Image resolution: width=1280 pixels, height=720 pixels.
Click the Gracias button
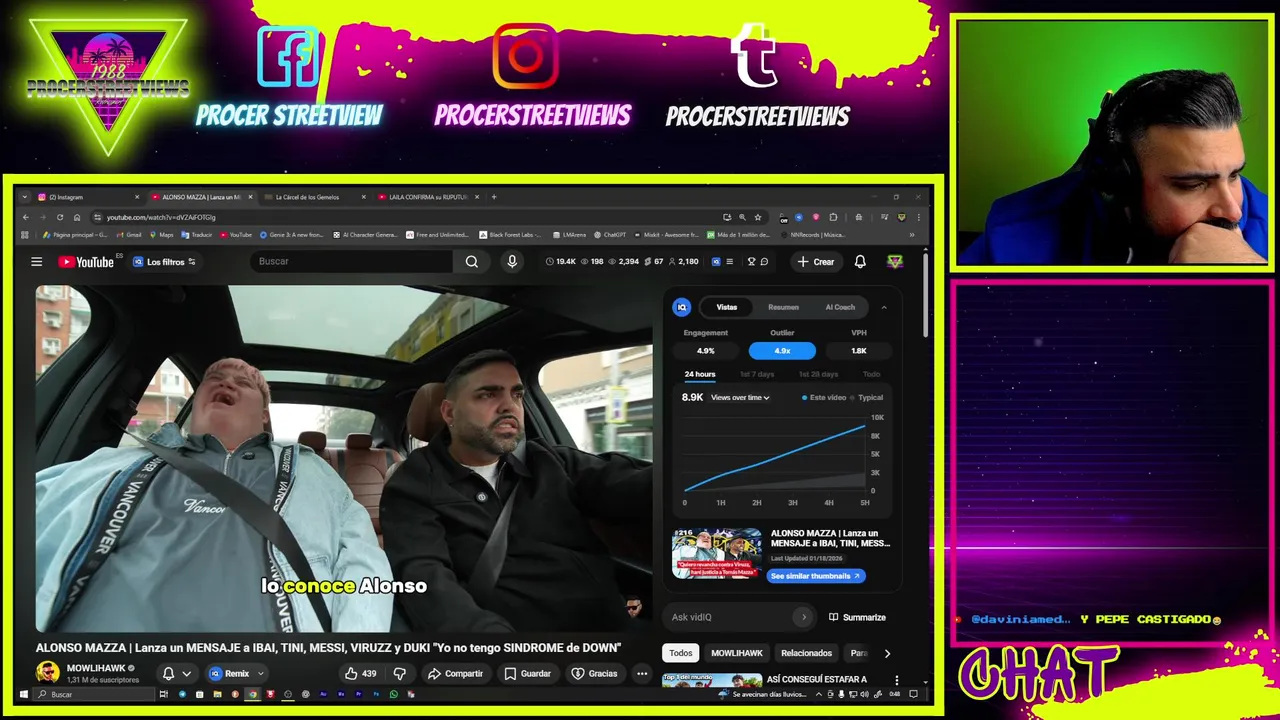point(595,674)
